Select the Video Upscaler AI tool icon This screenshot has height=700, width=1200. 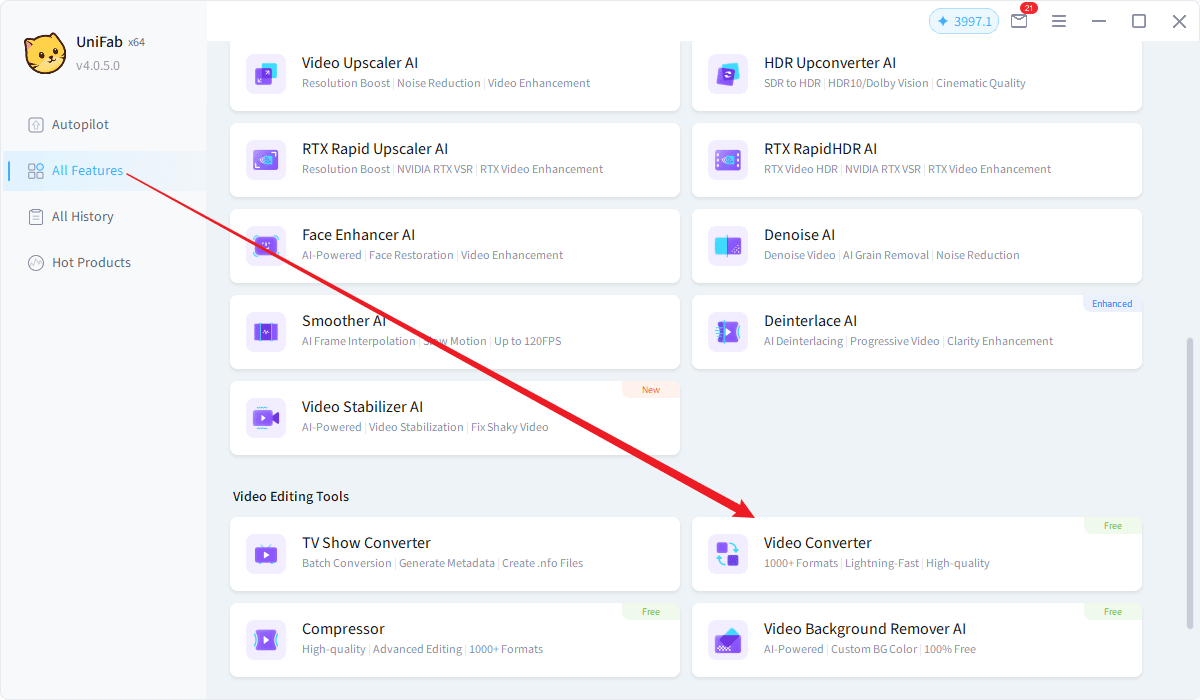pos(265,73)
